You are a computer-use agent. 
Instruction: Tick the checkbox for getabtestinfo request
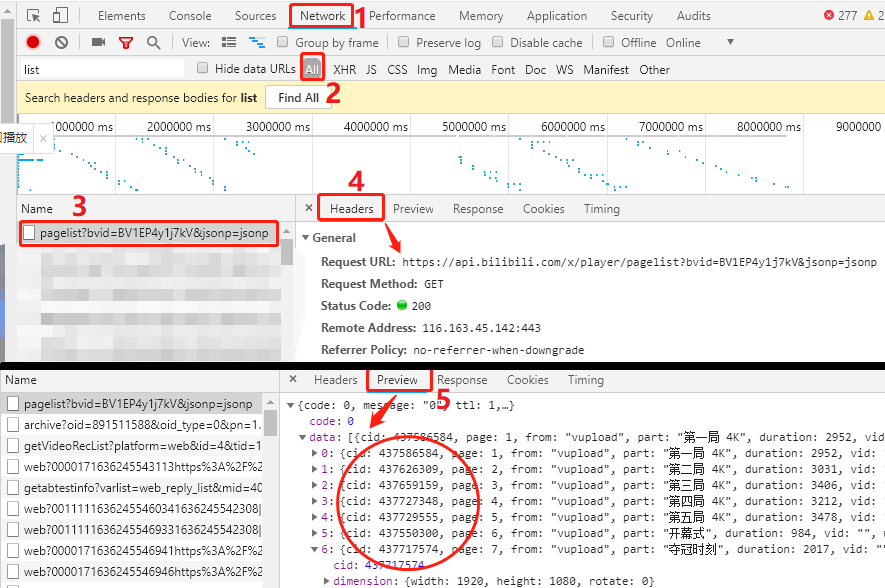click(x=13, y=488)
